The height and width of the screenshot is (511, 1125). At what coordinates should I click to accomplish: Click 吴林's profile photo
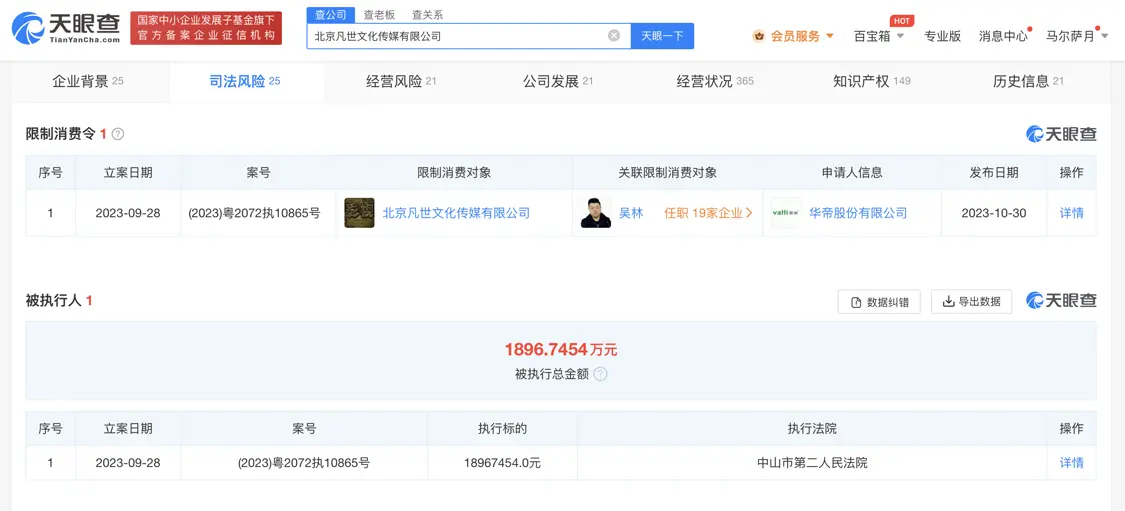(x=596, y=213)
